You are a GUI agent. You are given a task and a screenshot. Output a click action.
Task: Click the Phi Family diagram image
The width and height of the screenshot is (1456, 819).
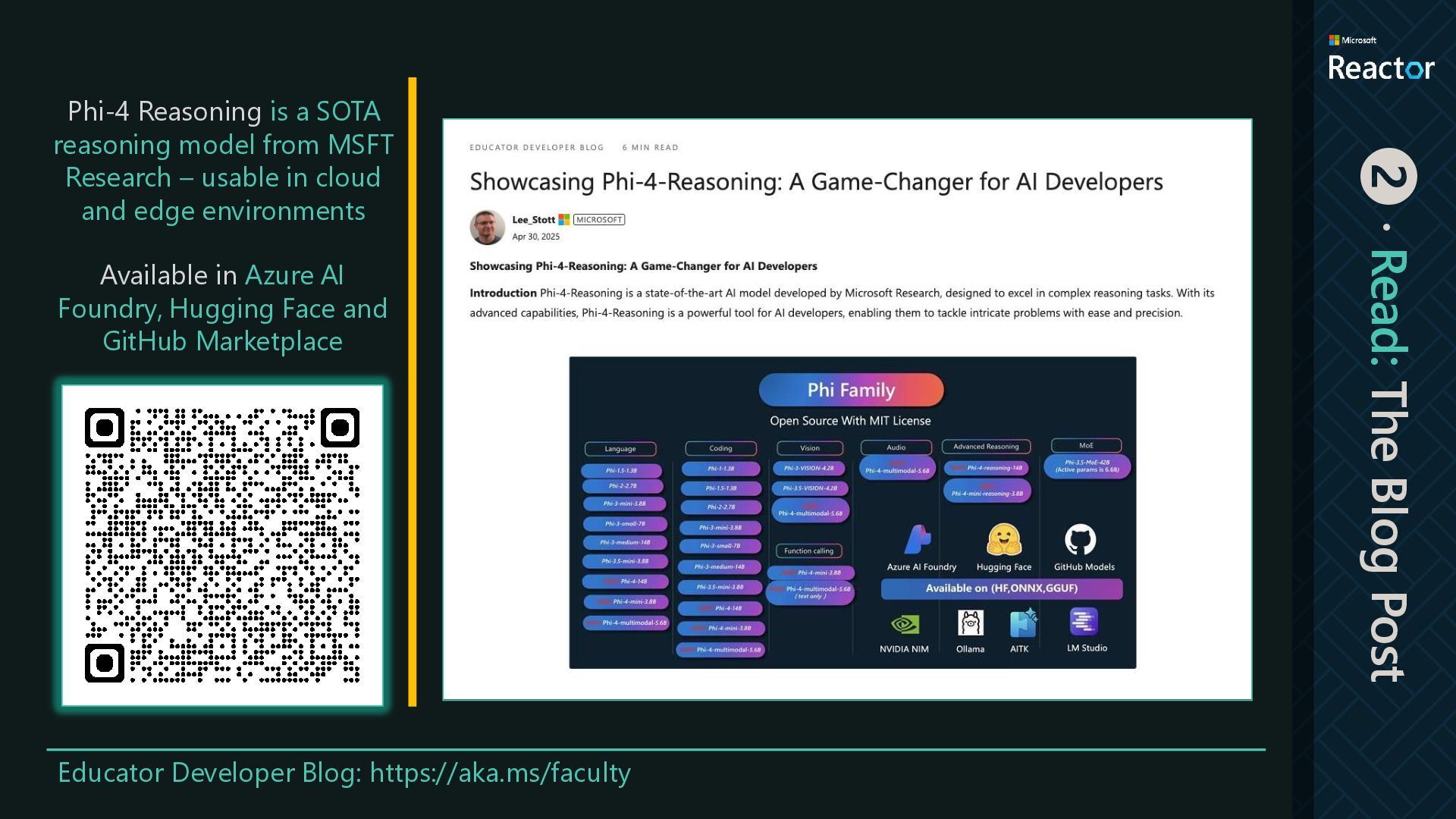pos(852,512)
